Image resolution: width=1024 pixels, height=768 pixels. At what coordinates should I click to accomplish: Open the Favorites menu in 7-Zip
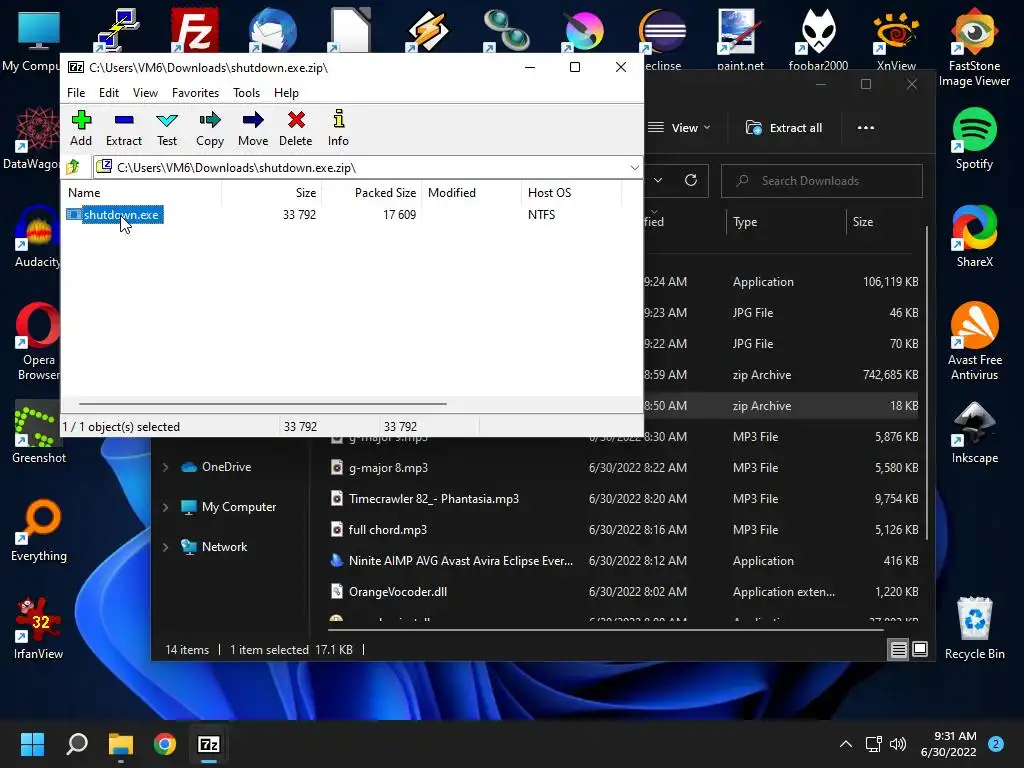coord(195,93)
